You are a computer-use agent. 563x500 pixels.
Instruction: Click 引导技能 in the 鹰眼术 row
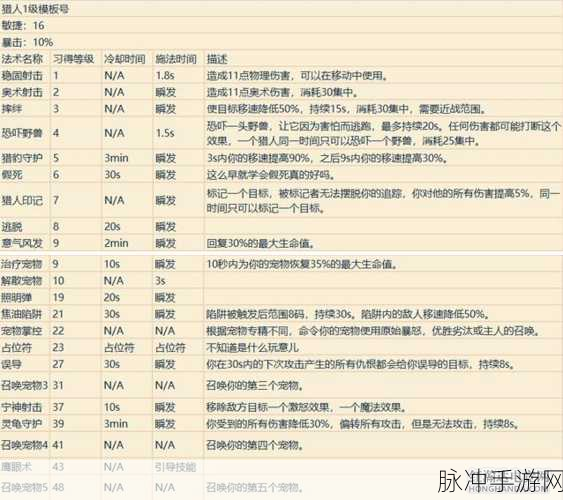(x=176, y=467)
